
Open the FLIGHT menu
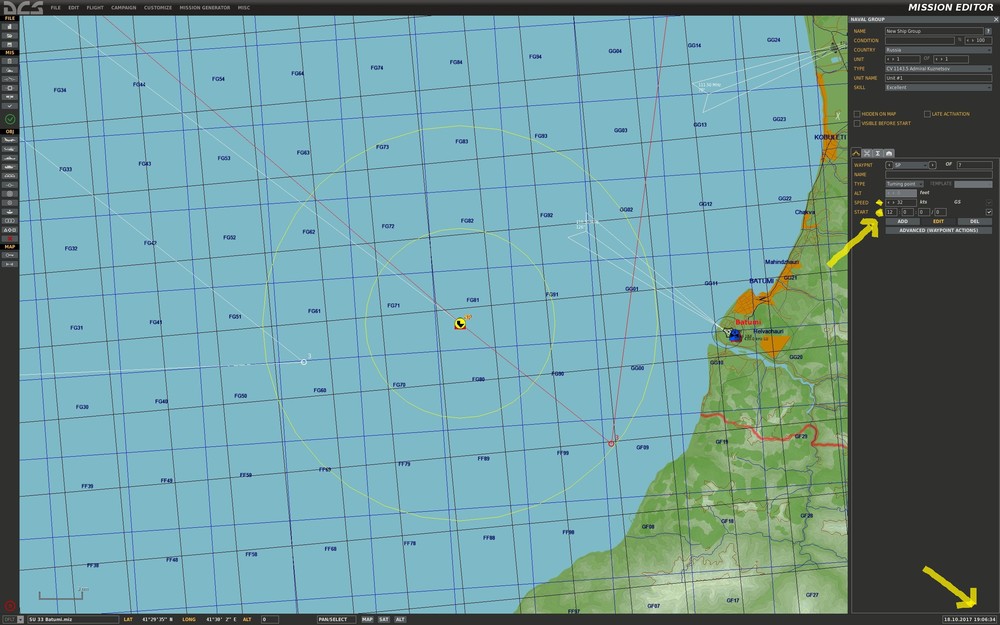pyautogui.click(x=95, y=8)
